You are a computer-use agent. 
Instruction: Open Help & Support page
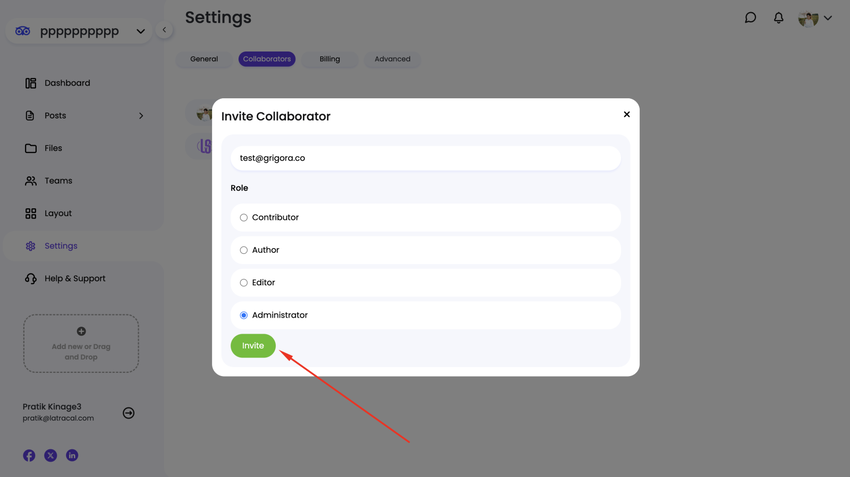pyautogui.click(x=75, y=279)
